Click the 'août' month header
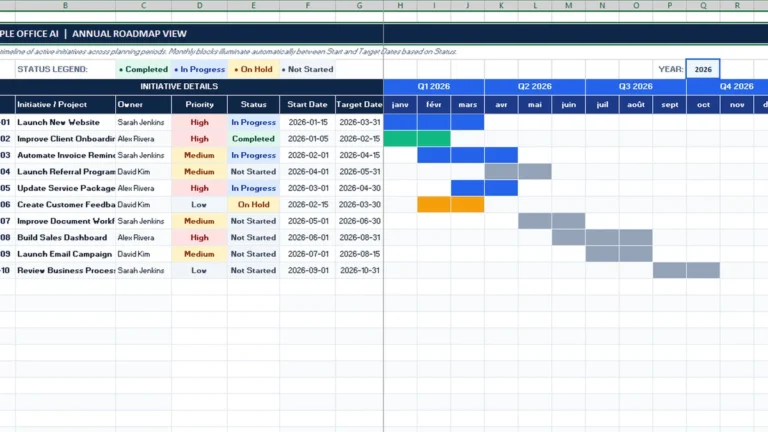 [x=636, y=104]
